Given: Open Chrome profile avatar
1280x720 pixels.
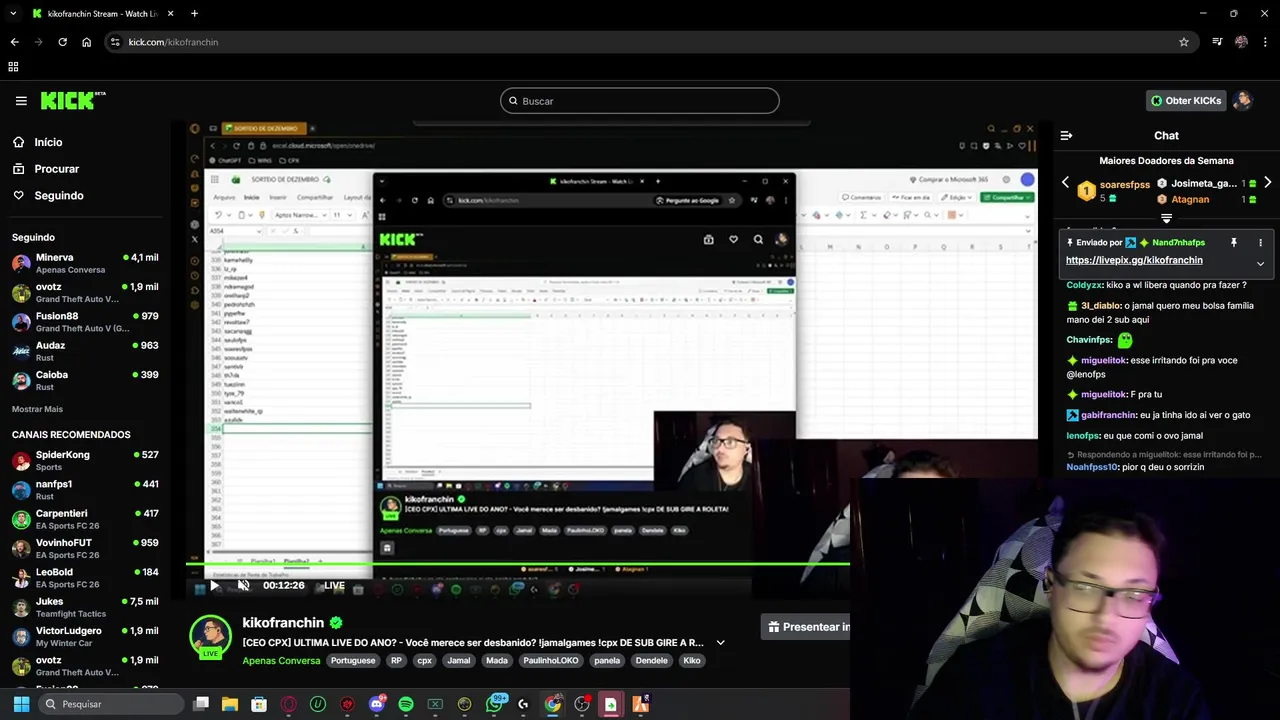Looking at the screenshot, I should 1241,42.
